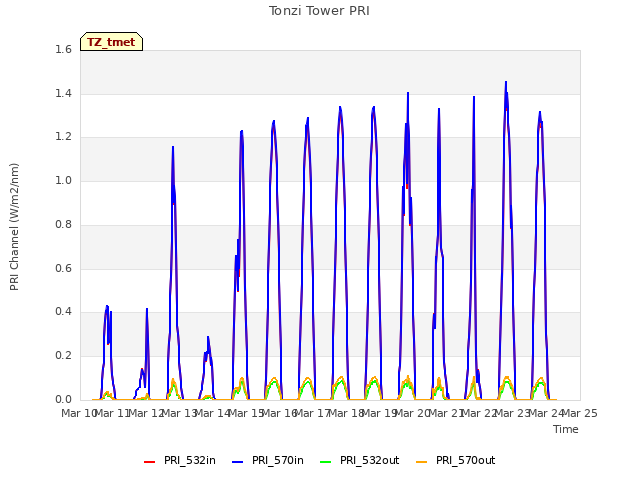Toggle the PRI_570out legend entry
The width and height of the screenshot is (640, 480).
[x=456, y=460]
